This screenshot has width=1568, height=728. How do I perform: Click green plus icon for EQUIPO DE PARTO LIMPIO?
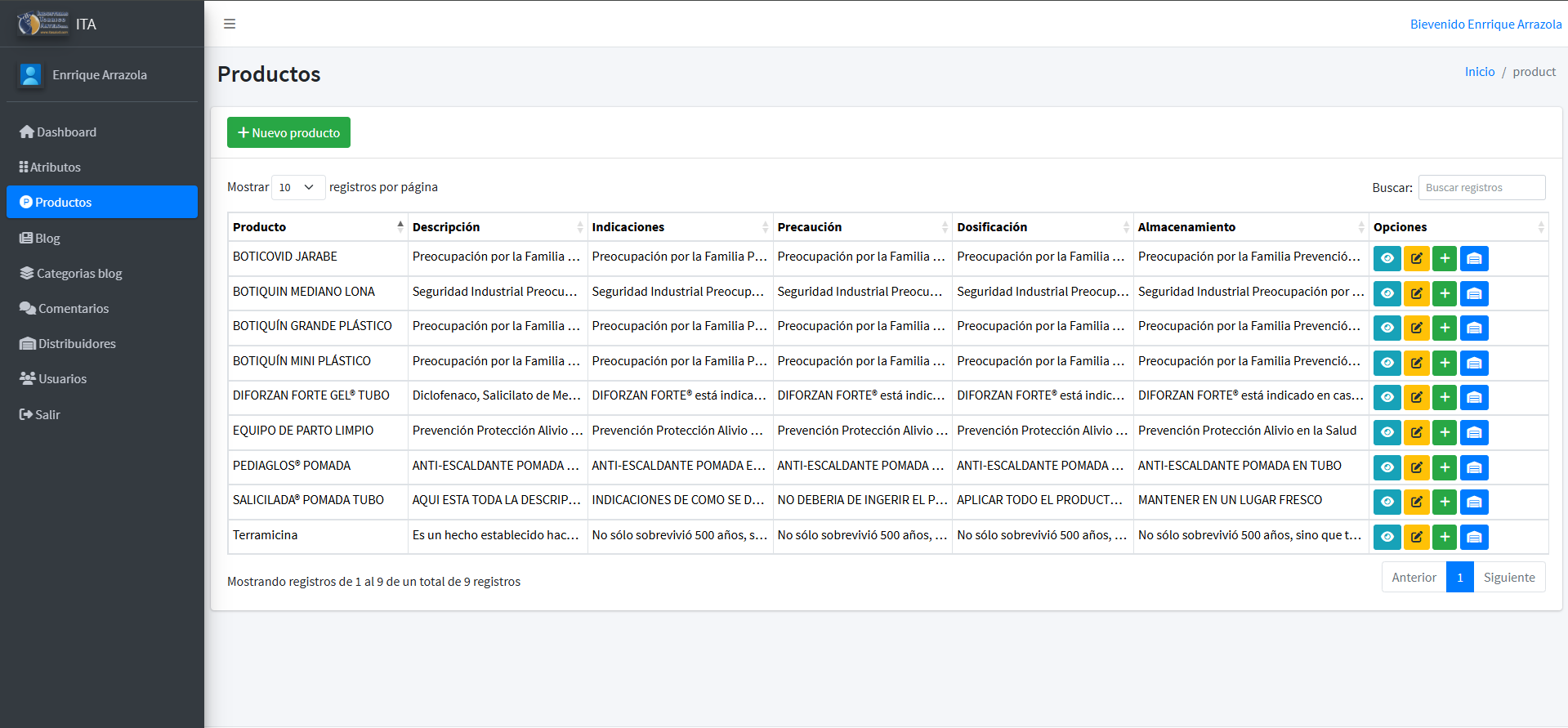(x=1445, y=432)
